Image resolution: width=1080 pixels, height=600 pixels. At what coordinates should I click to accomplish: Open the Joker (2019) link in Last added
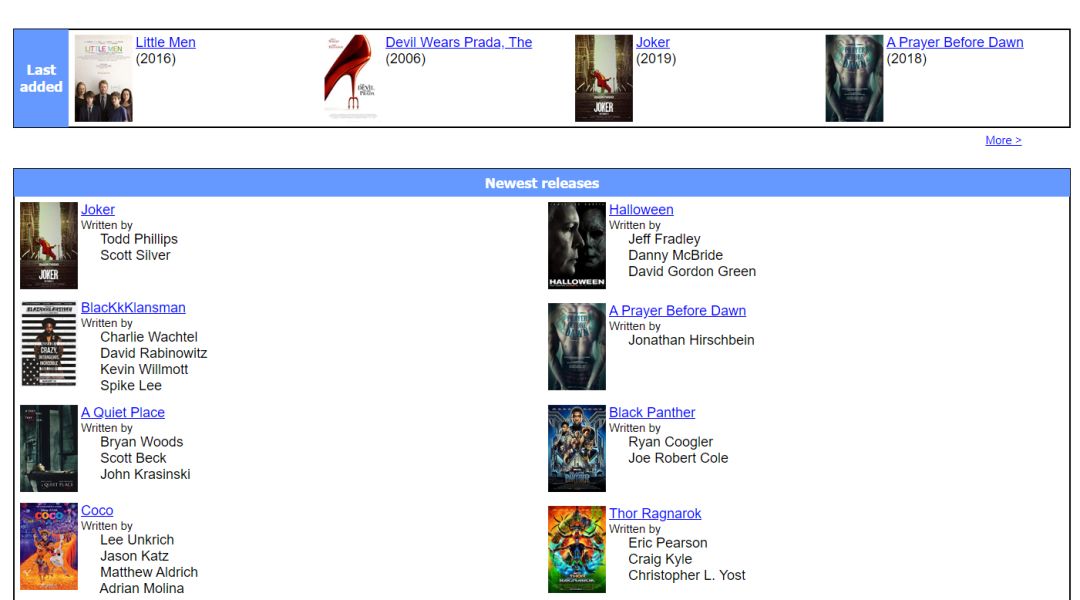click(x=652, y=42)
